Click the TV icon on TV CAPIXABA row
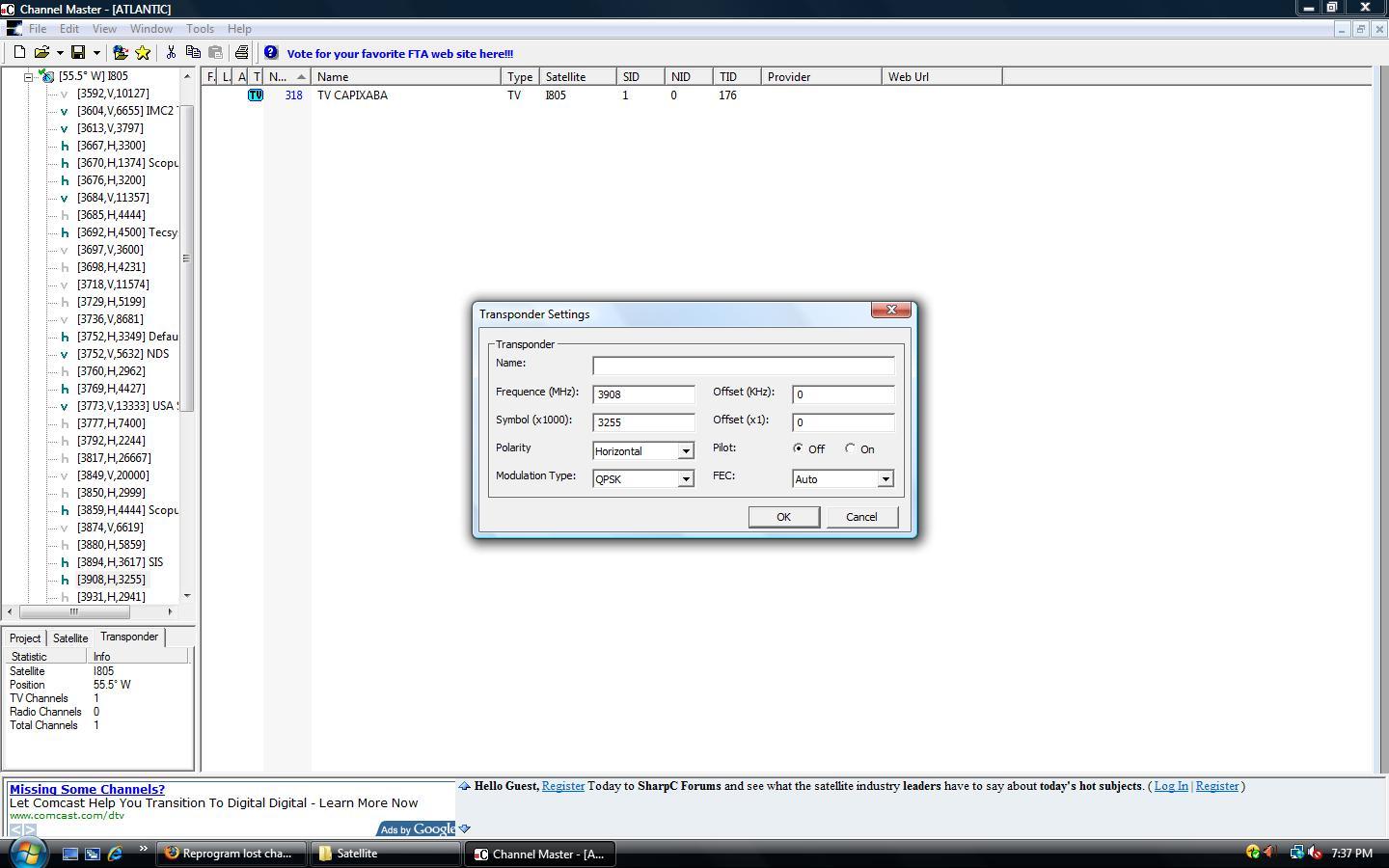Image resolution: width=1389 pixels, height=868 pixels. tap(256, 95)
